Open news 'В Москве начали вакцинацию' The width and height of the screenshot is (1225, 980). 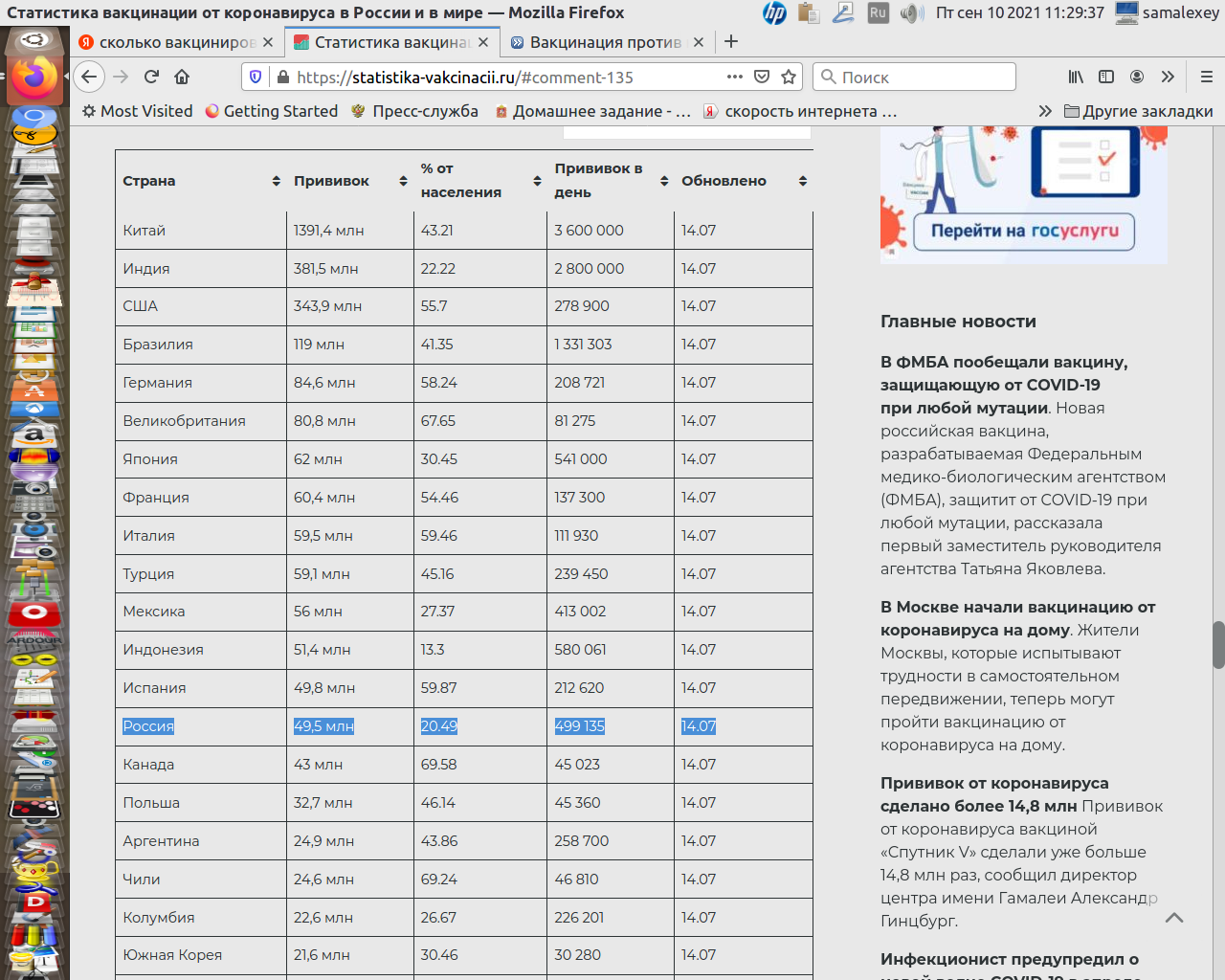1018,618
